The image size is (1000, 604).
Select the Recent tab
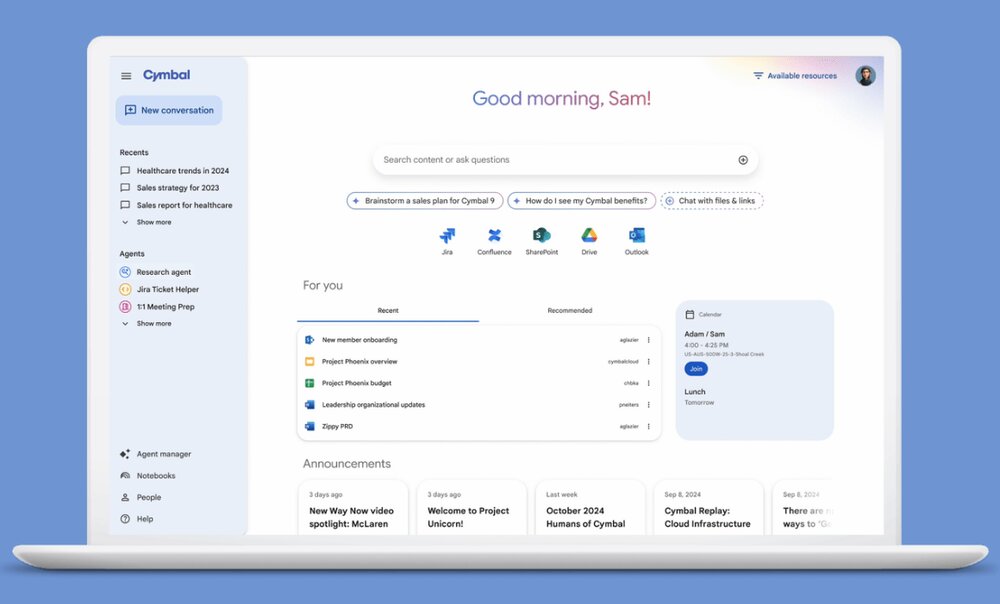click(388, 310)
